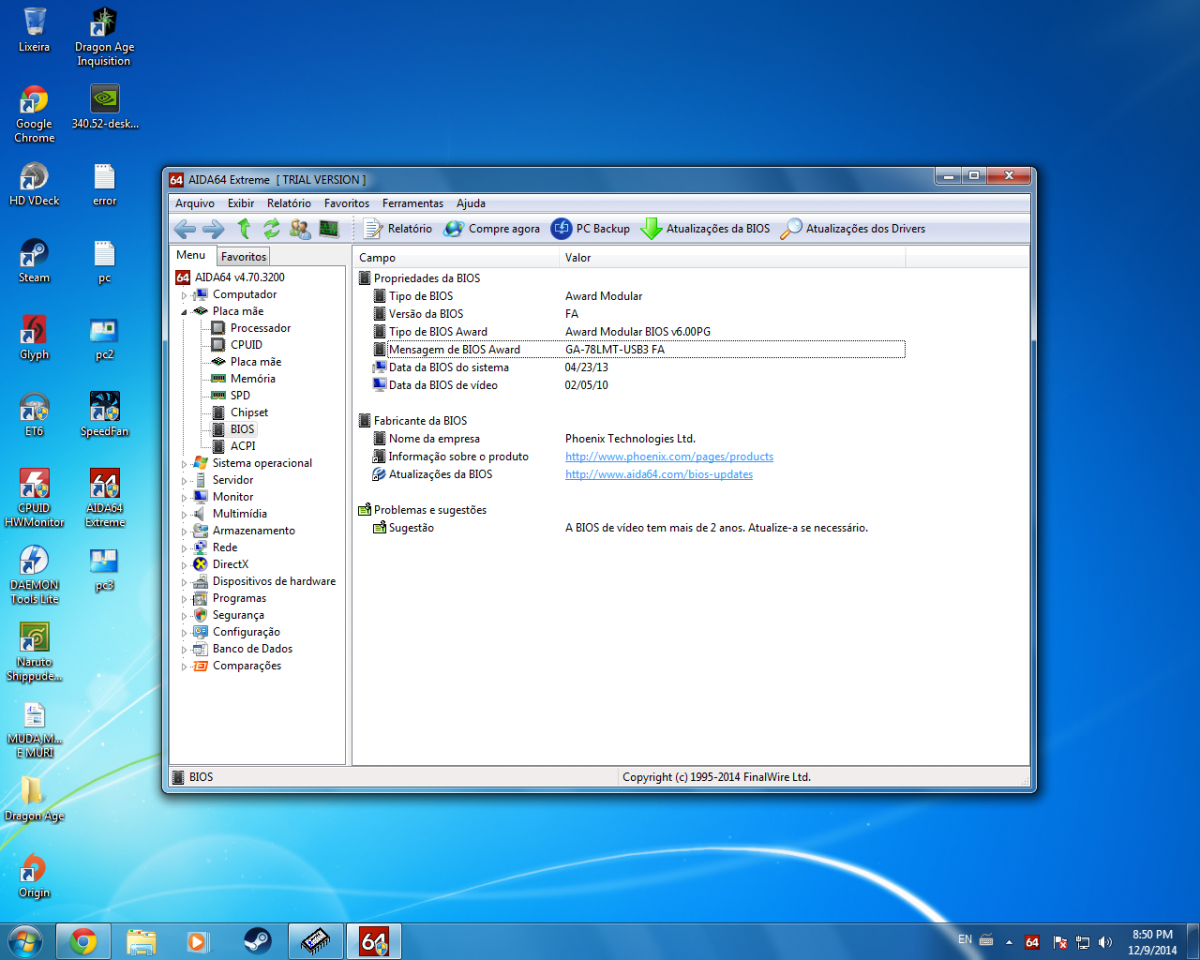The height and width of the screenshot is (960, 1200).
Task: Switch to the Favoritos tab
Action: click(244, 257)
